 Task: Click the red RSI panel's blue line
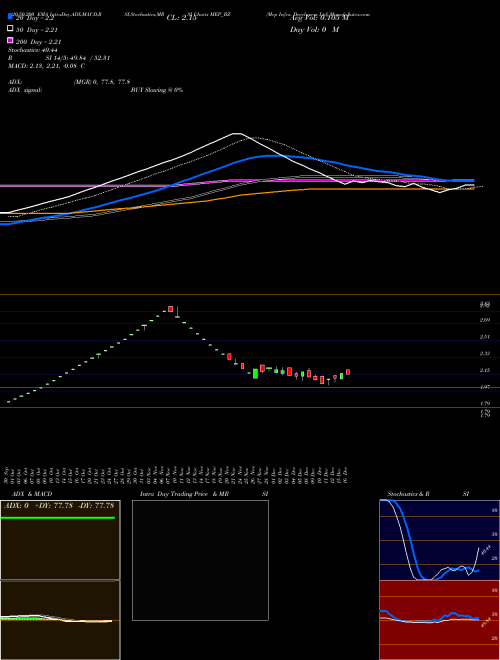point(452,614)
